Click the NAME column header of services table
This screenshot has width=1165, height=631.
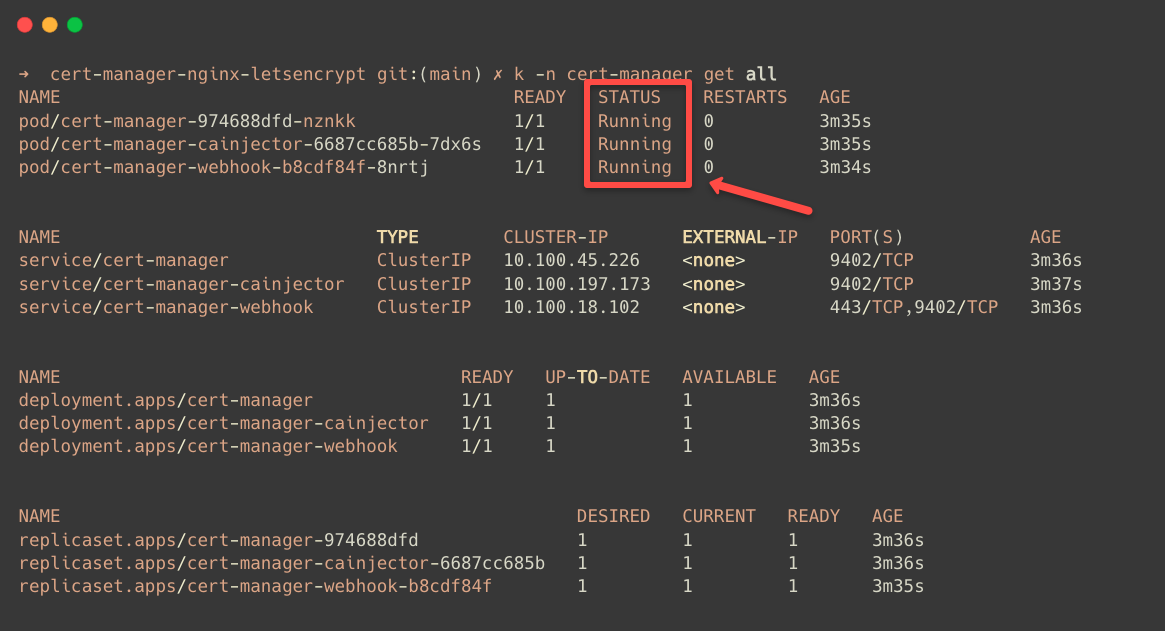point(39,236)
